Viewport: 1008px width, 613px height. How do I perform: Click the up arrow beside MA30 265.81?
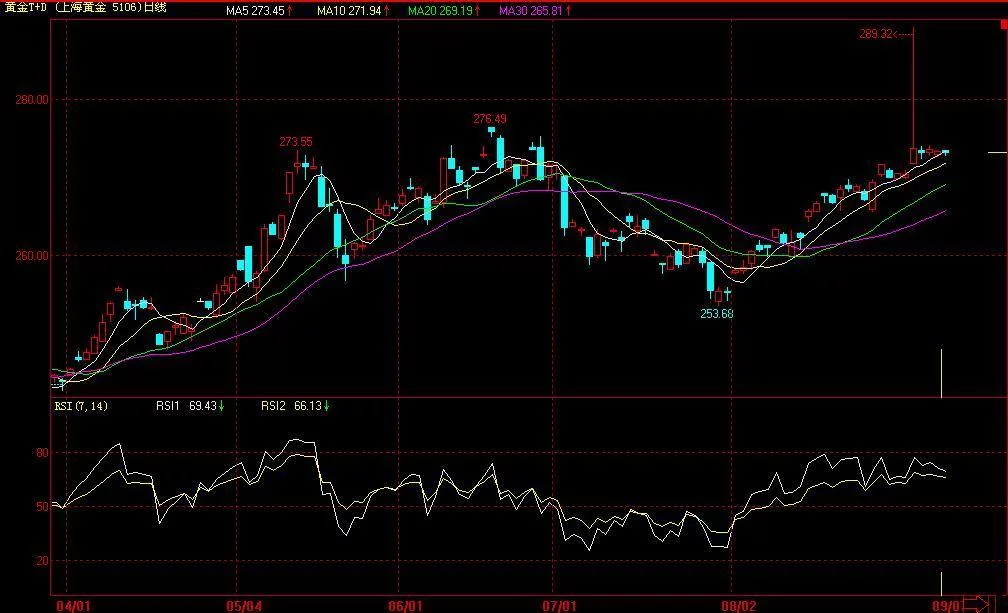(x=569, y=11)
